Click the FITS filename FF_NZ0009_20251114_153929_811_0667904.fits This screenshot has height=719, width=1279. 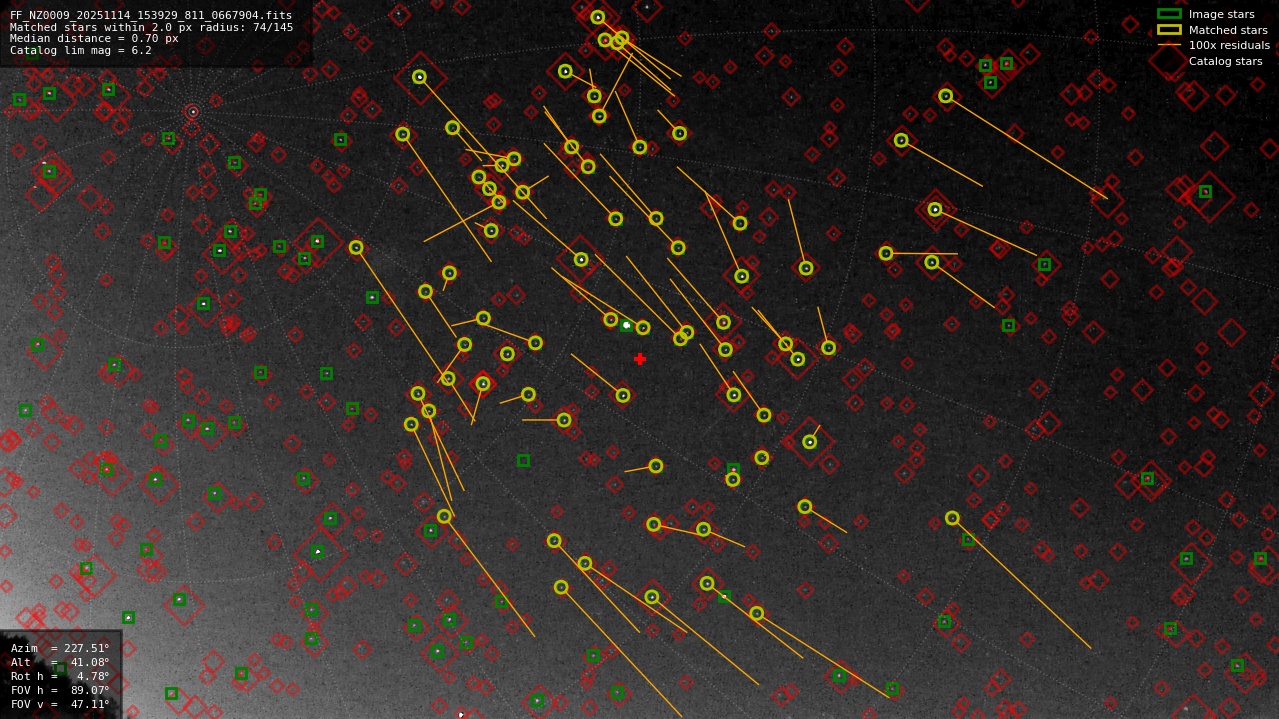151,15
